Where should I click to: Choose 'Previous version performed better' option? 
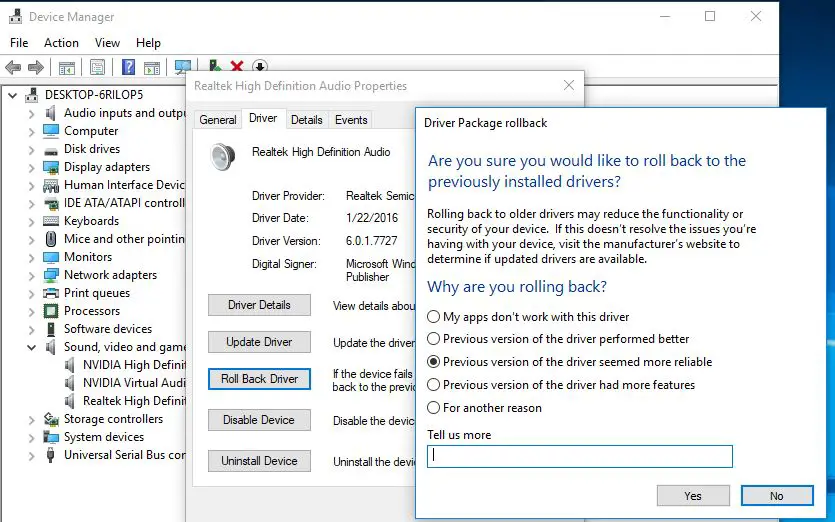click(x=433, y=339)
